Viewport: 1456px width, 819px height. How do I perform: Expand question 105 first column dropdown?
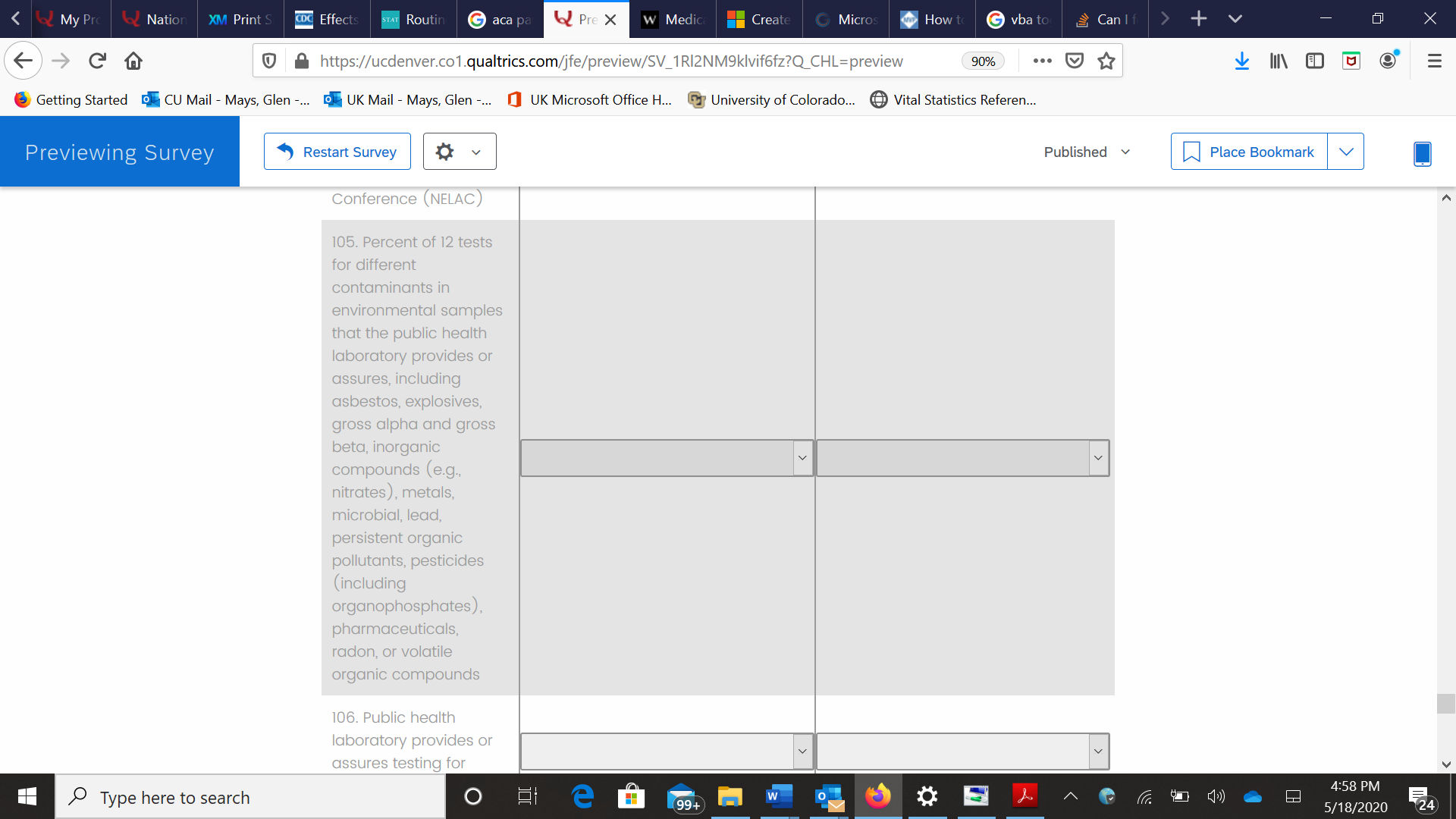point(667,458)
